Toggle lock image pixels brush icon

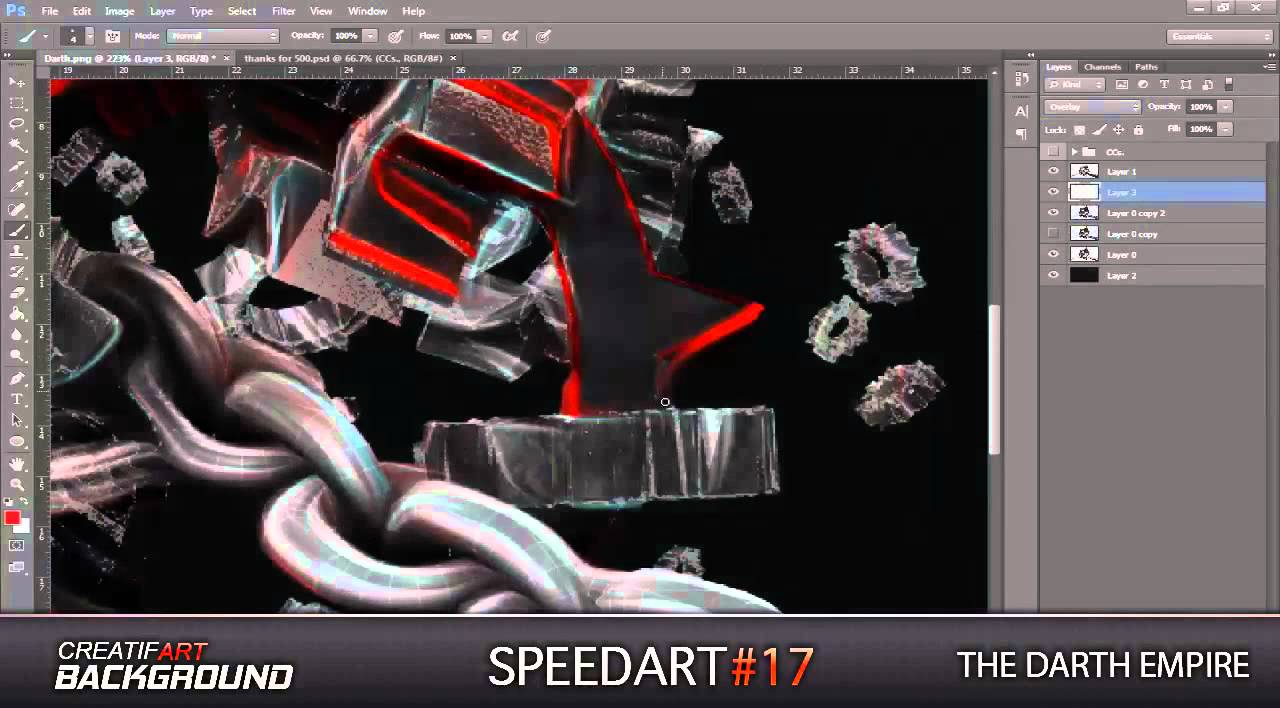(1099, 129)
